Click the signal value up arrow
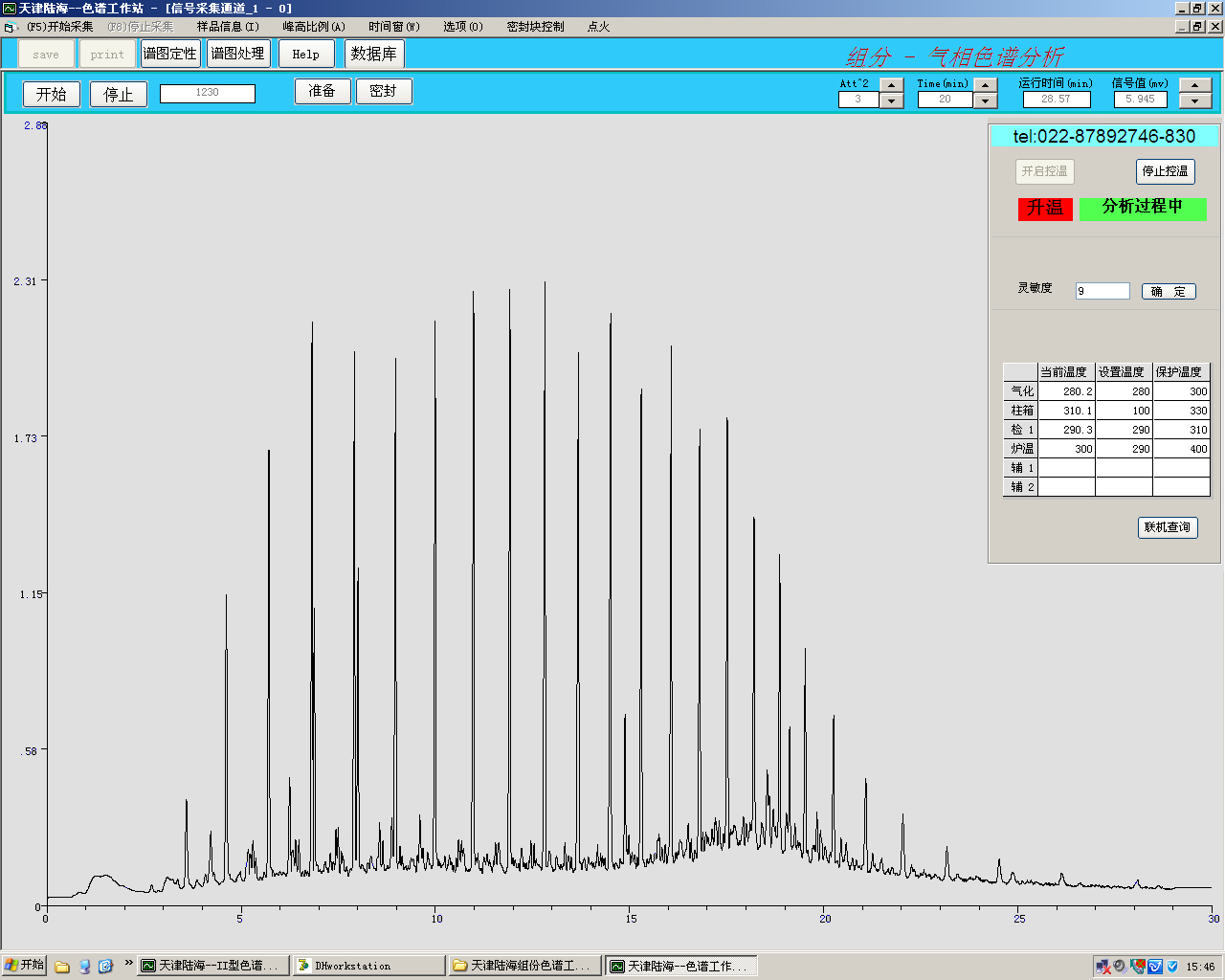The image size is (1225, 980). 1195,85
